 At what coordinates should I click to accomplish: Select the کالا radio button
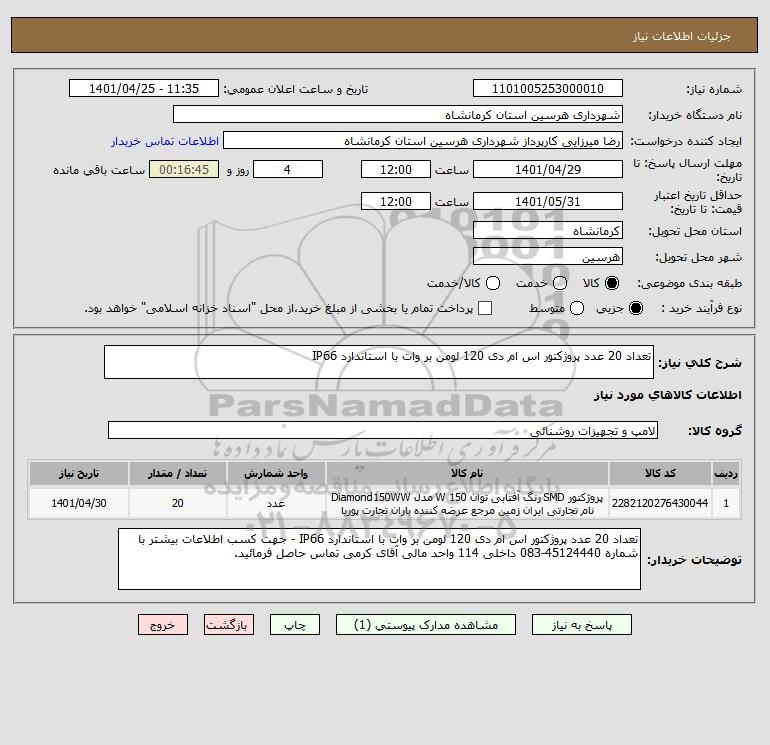click(612, 283)
